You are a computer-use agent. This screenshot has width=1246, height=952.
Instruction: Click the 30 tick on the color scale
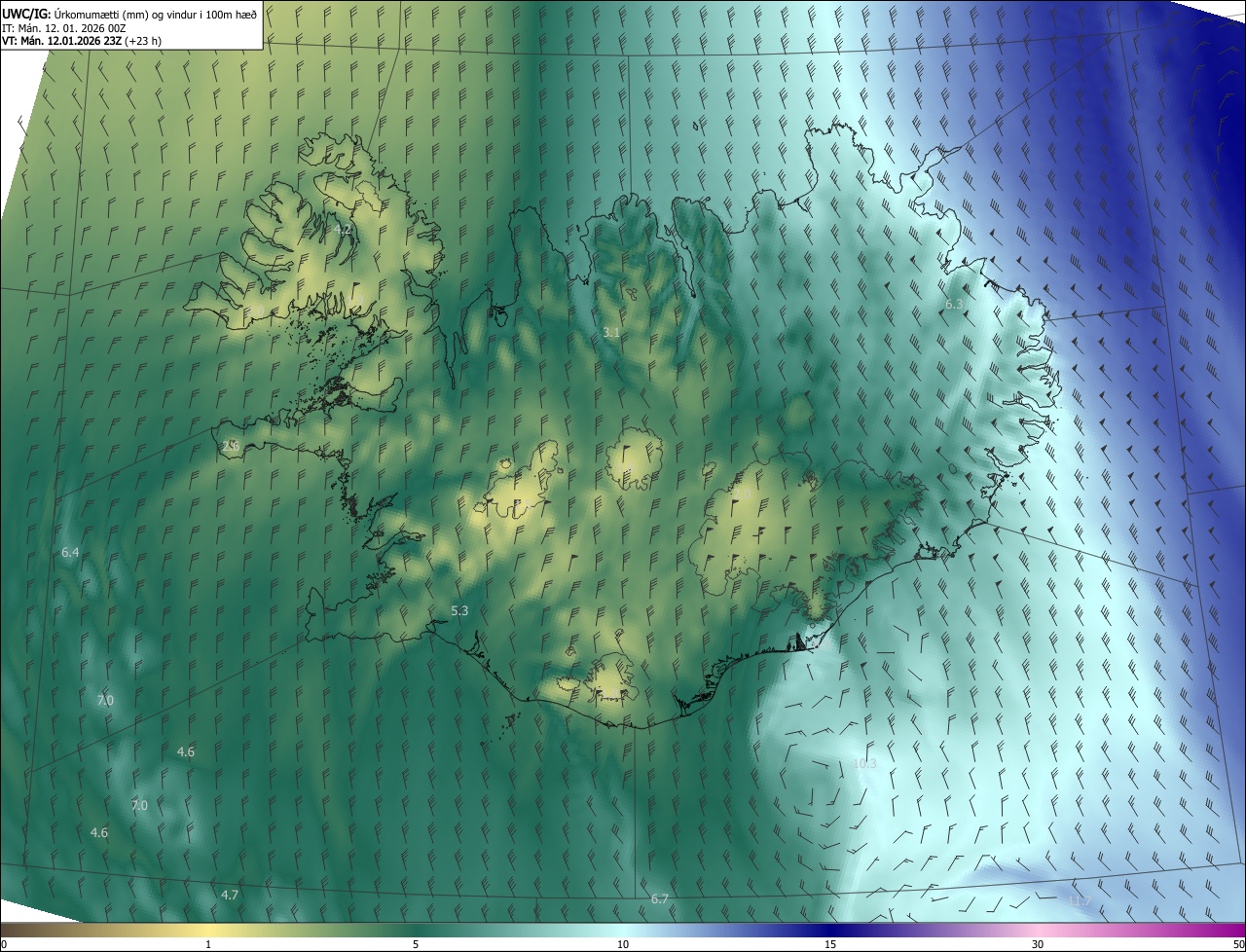coord(1038,944)
